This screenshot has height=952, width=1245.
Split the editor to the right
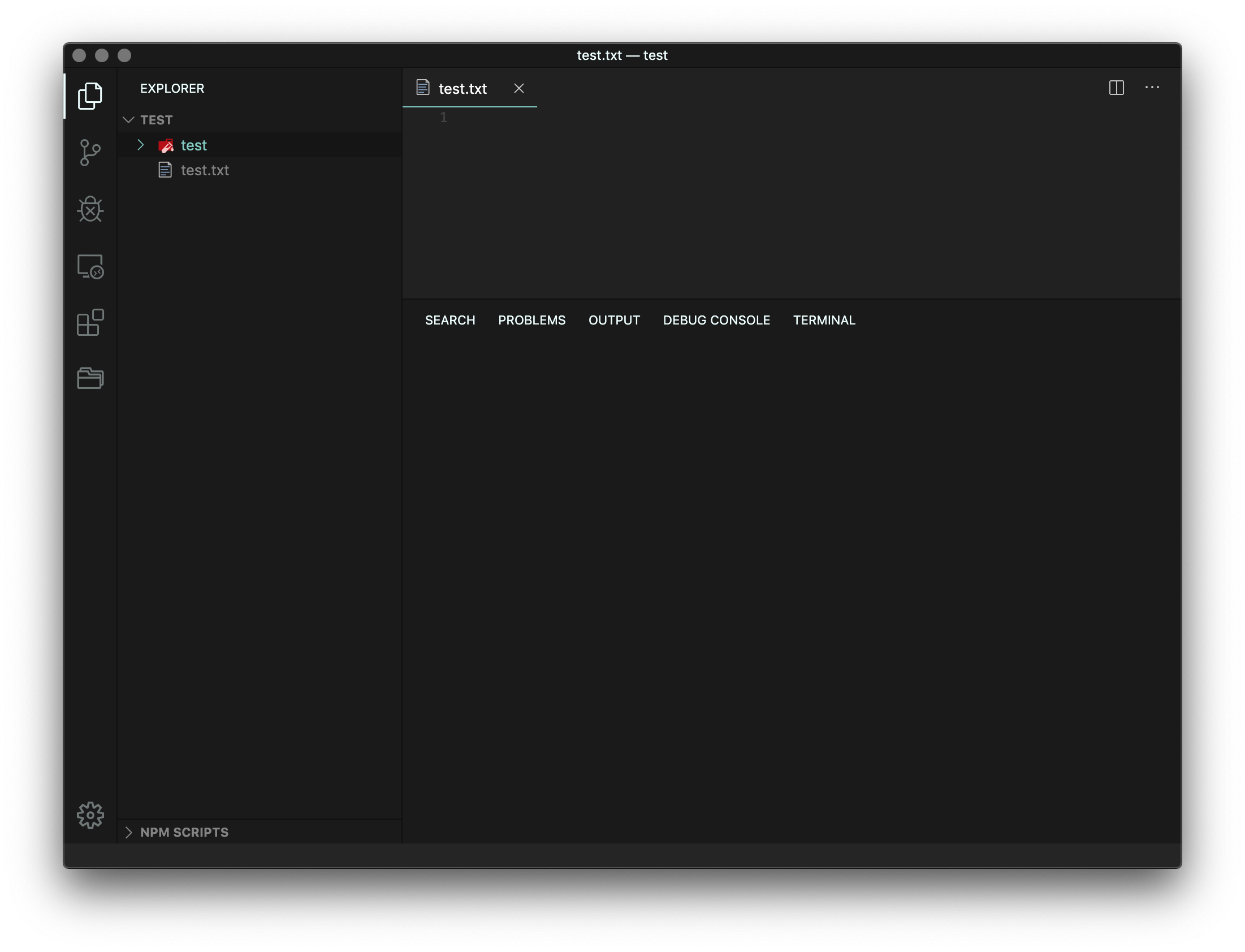(1116, 88)
